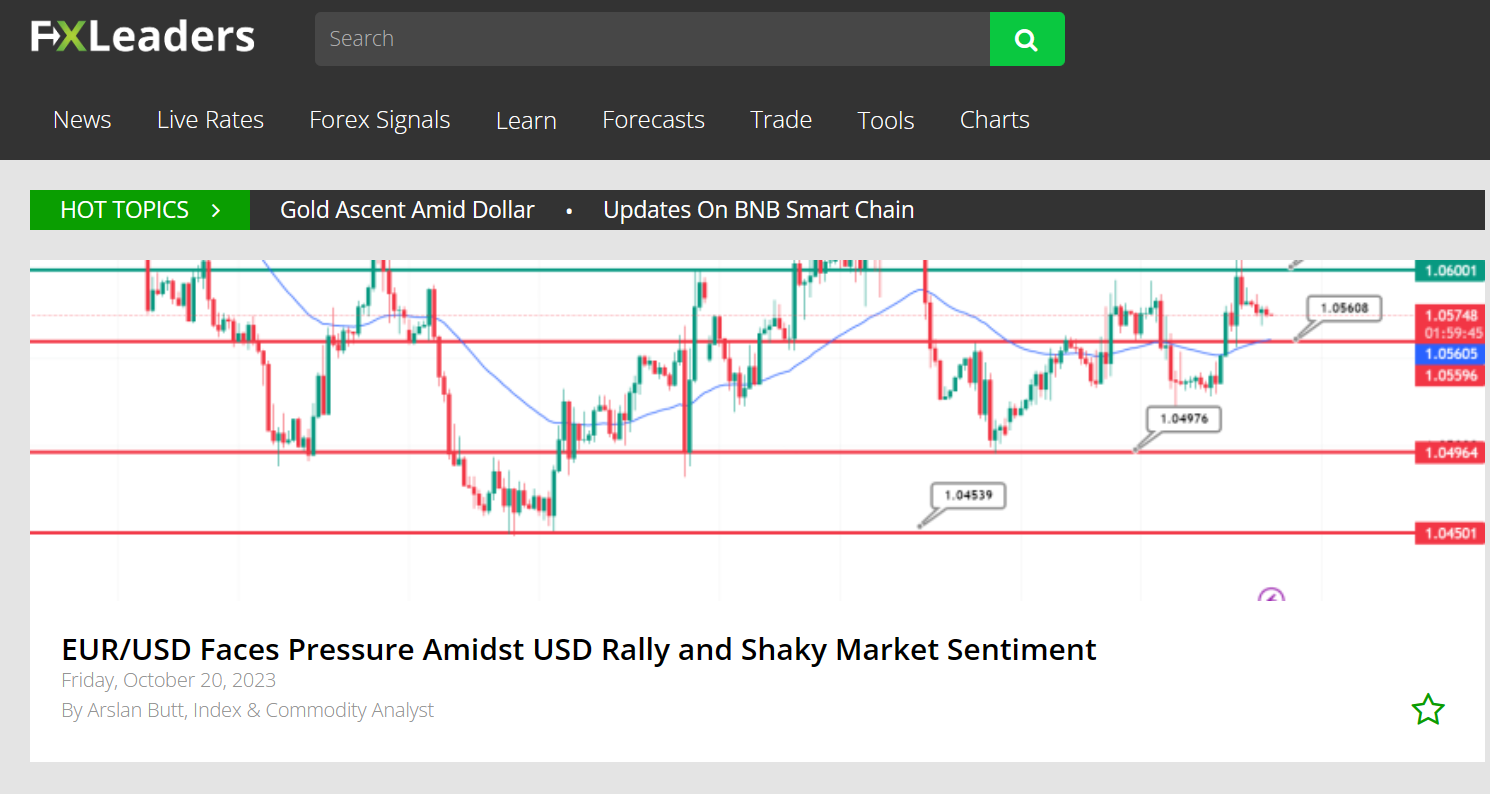The width and height of the screenshot is (1490, 794).
Task: Open the EUR/USD article headline
Action: pos(578,649)
